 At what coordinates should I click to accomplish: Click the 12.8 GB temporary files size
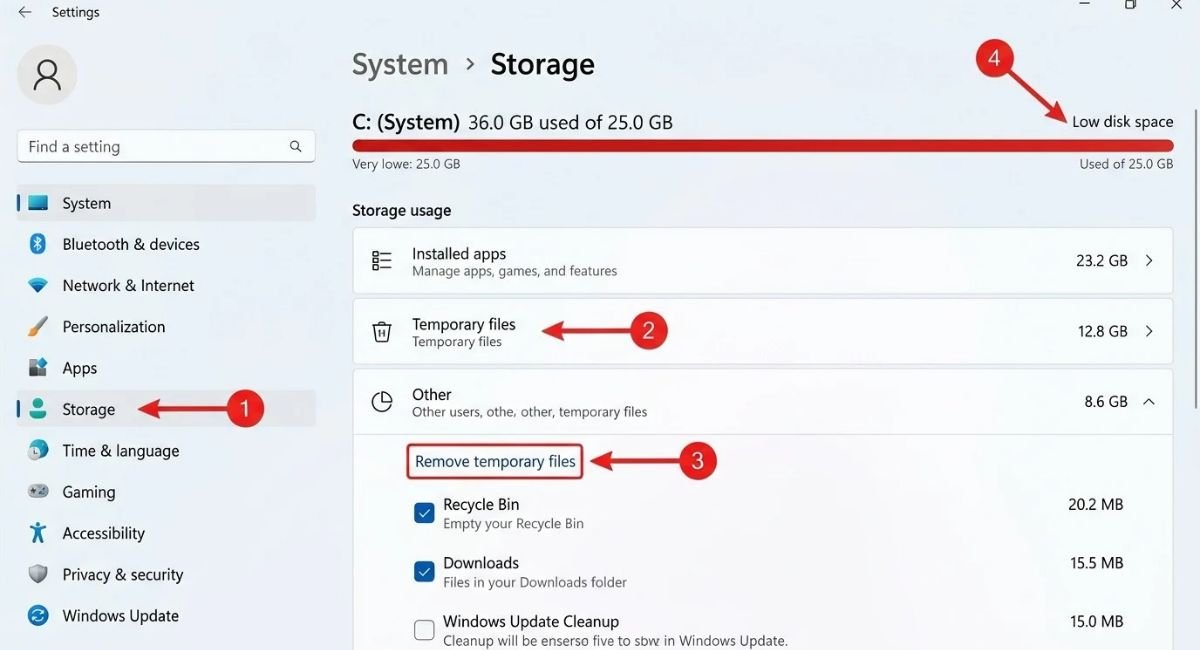(1102, 331)
